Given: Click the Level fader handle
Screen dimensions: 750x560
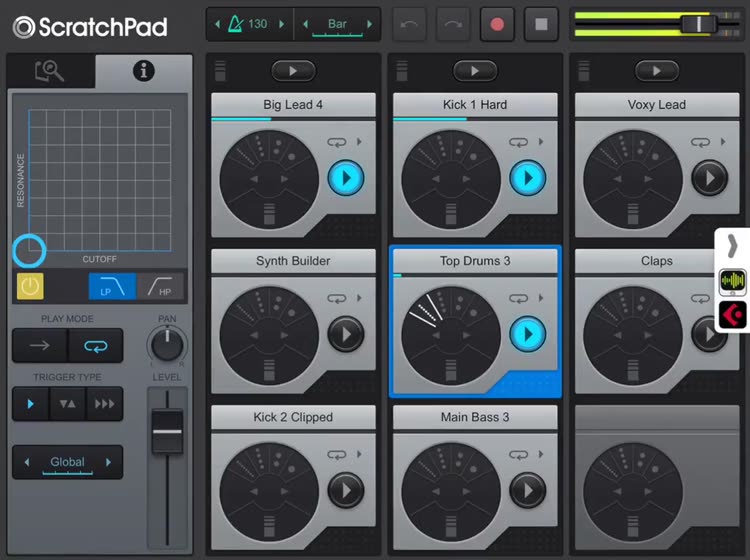Looking at the screenshot, I should point(167,431).
